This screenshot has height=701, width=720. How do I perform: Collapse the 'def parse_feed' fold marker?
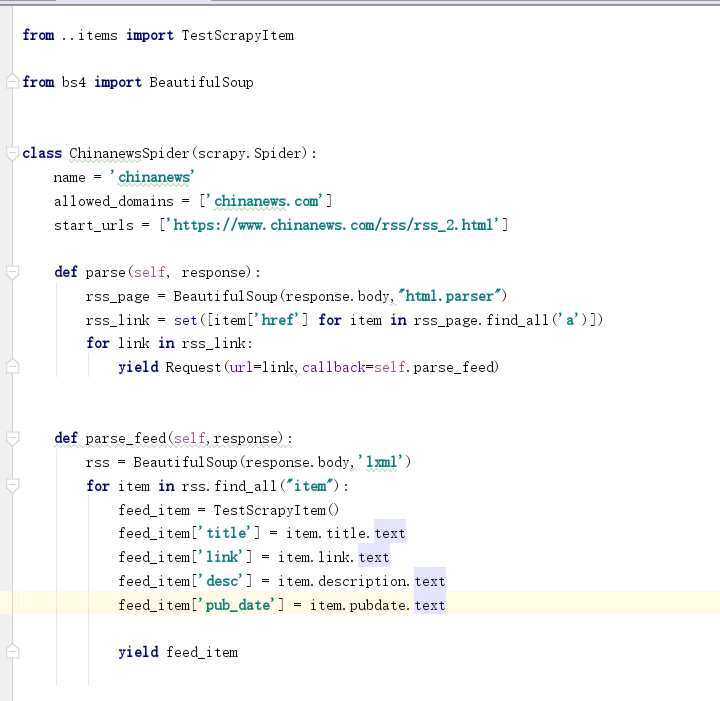pos(12,438)
